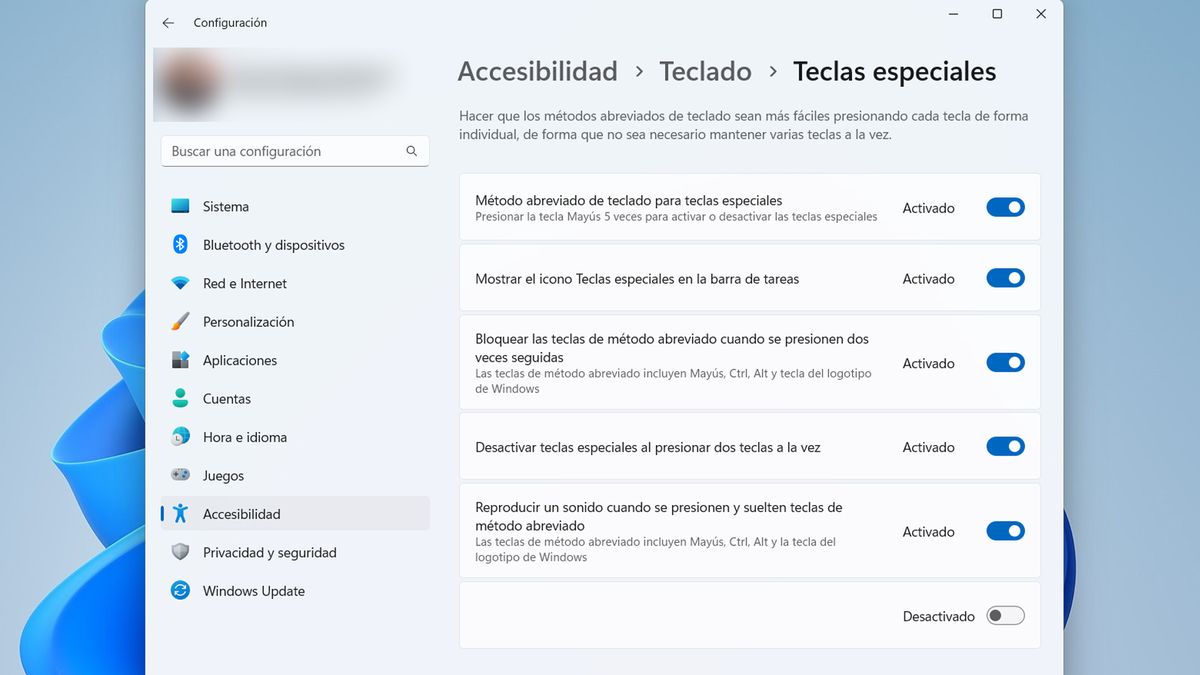Image resolution: width=1200 pixels, height=675 pixels.
Task: Click the Juegos controller icon
Action: [x=180, y=475]
